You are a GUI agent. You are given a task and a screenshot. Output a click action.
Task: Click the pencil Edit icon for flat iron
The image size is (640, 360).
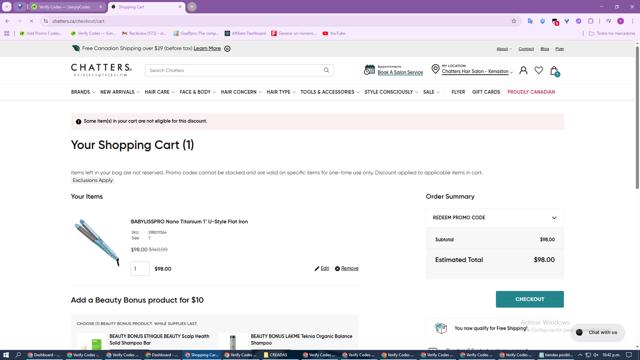[x=317, y=269]
